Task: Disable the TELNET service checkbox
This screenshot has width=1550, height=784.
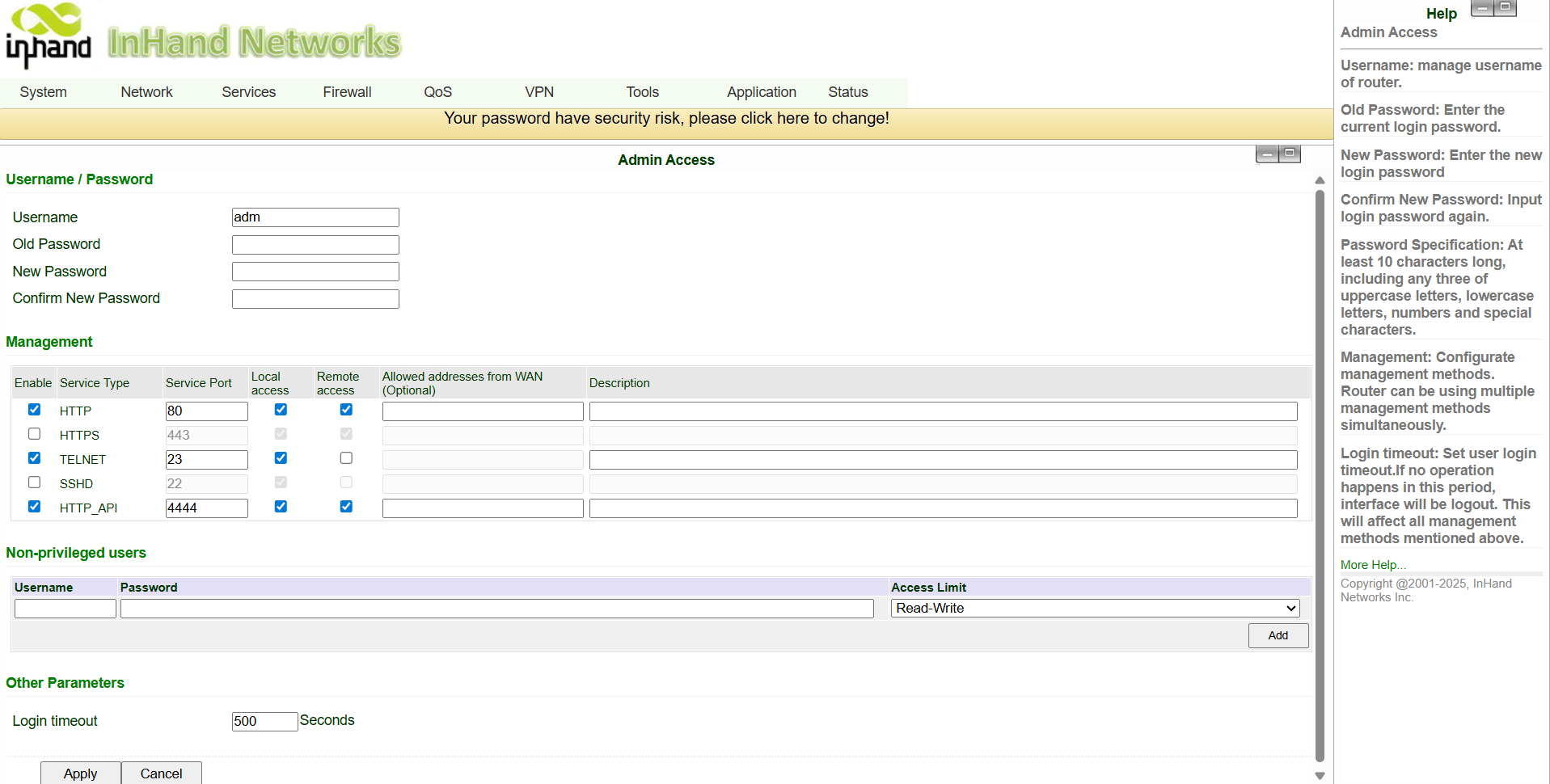Action: pos(34,458)
